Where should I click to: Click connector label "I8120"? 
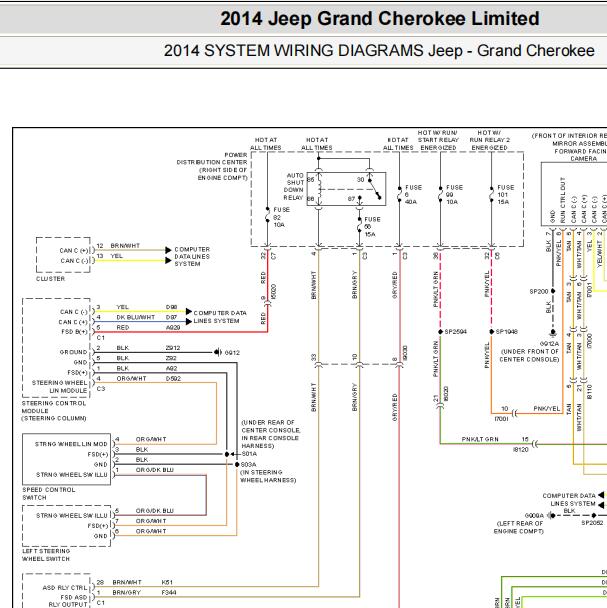coord(521,449)
